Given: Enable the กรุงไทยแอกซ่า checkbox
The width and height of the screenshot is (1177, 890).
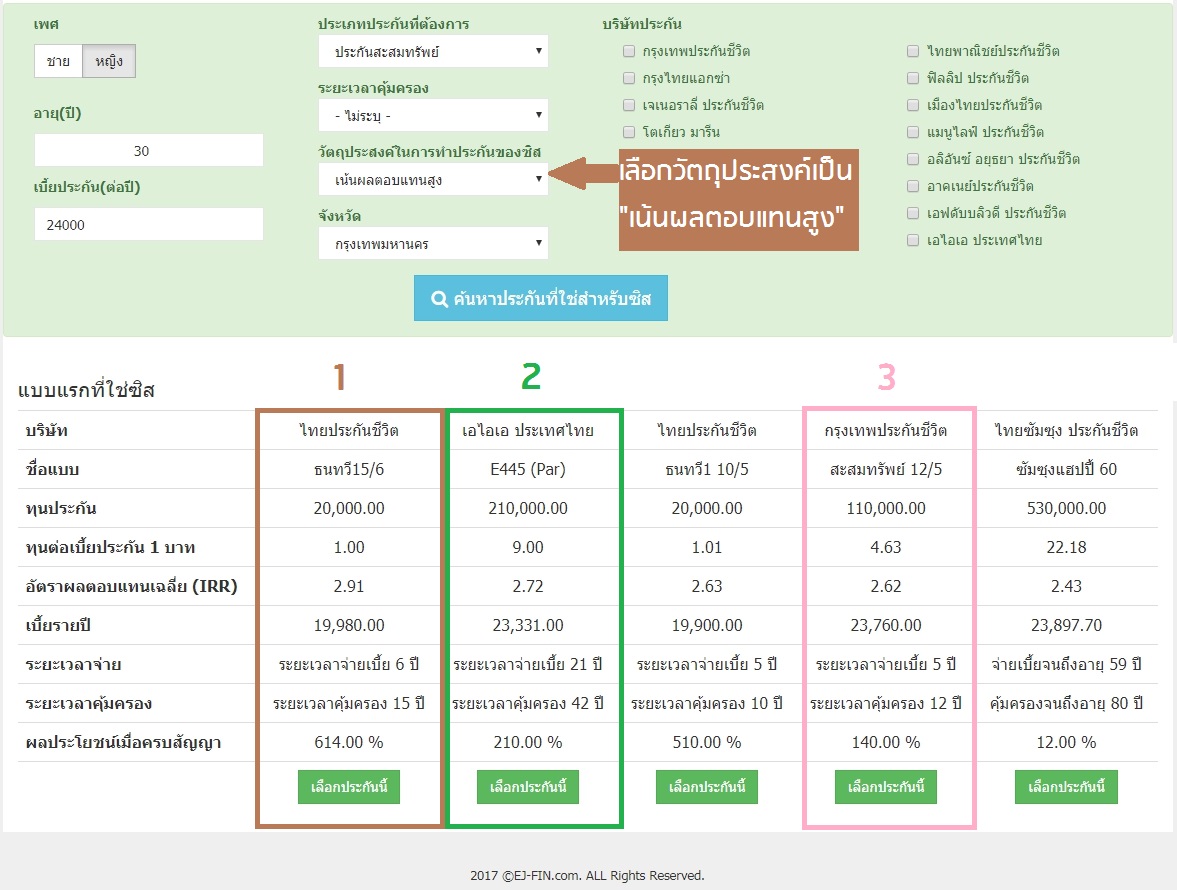Looking at the screenshot, I should 629,78.
